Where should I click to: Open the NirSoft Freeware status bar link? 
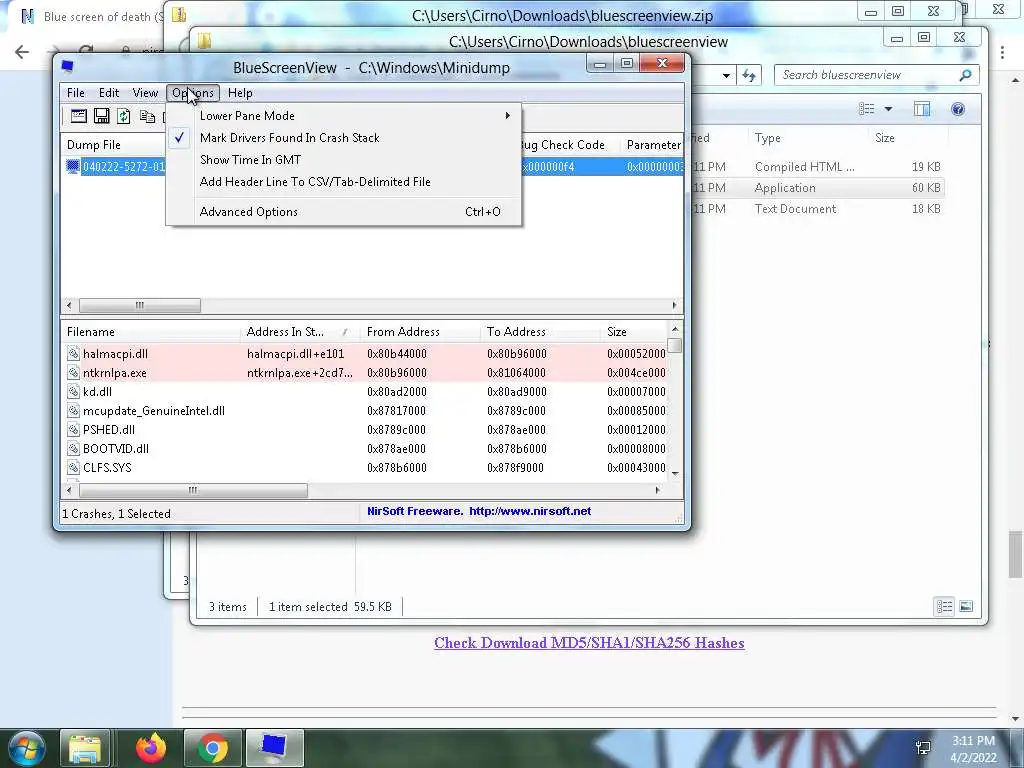(x=479, y=511)
